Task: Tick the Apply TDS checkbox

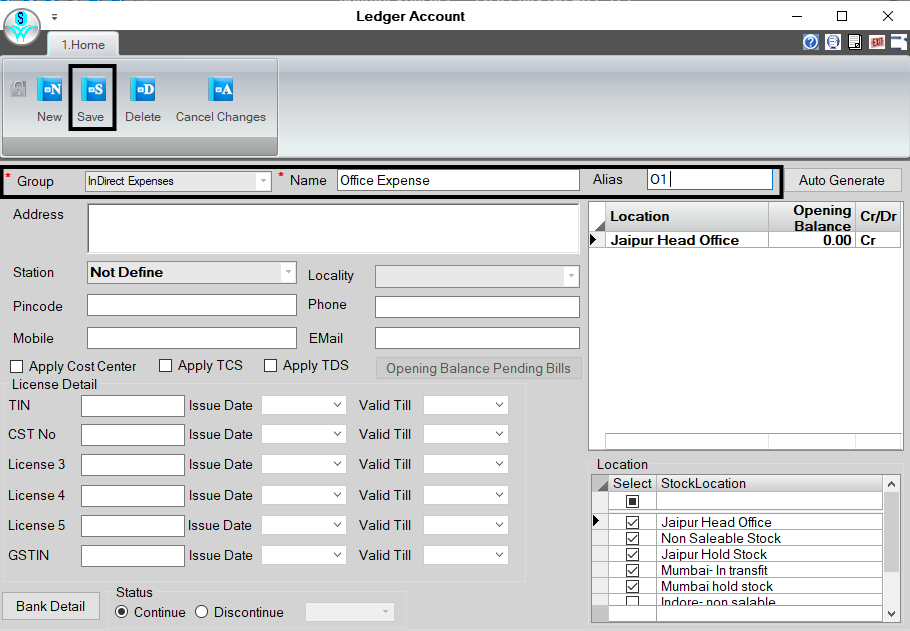Action: [x=271, y=366]
